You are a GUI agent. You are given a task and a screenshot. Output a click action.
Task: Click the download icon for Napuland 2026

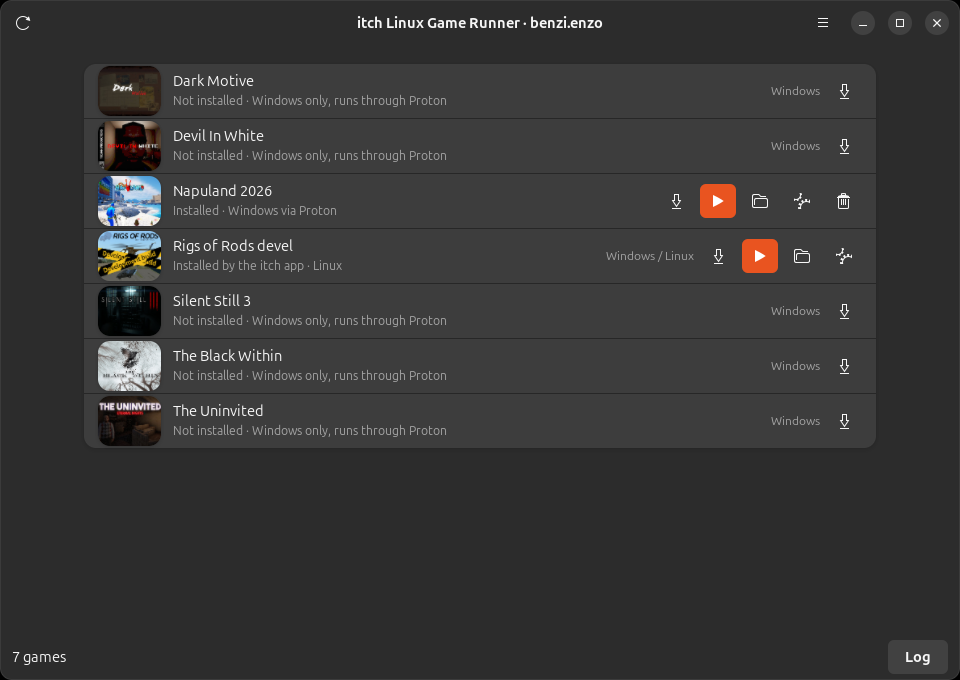pyautogui.click(x=677, y=201)
